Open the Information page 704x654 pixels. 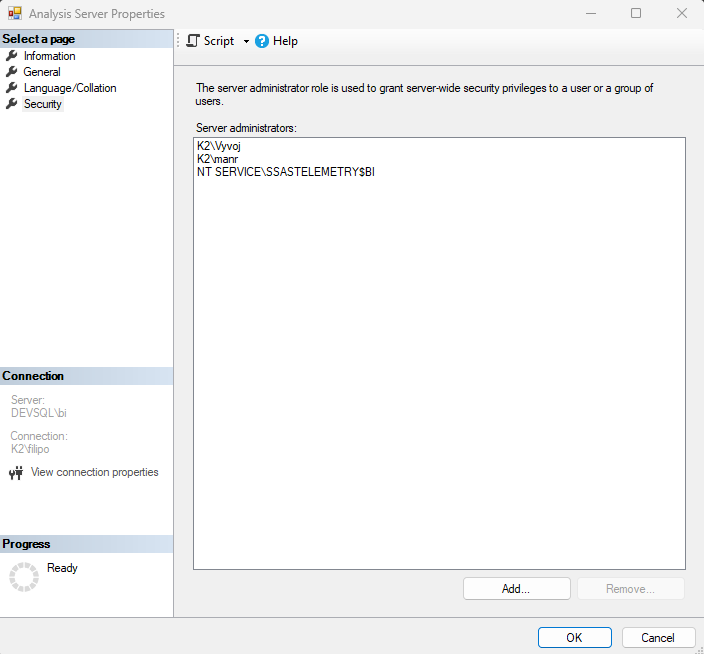coord(49,56)
